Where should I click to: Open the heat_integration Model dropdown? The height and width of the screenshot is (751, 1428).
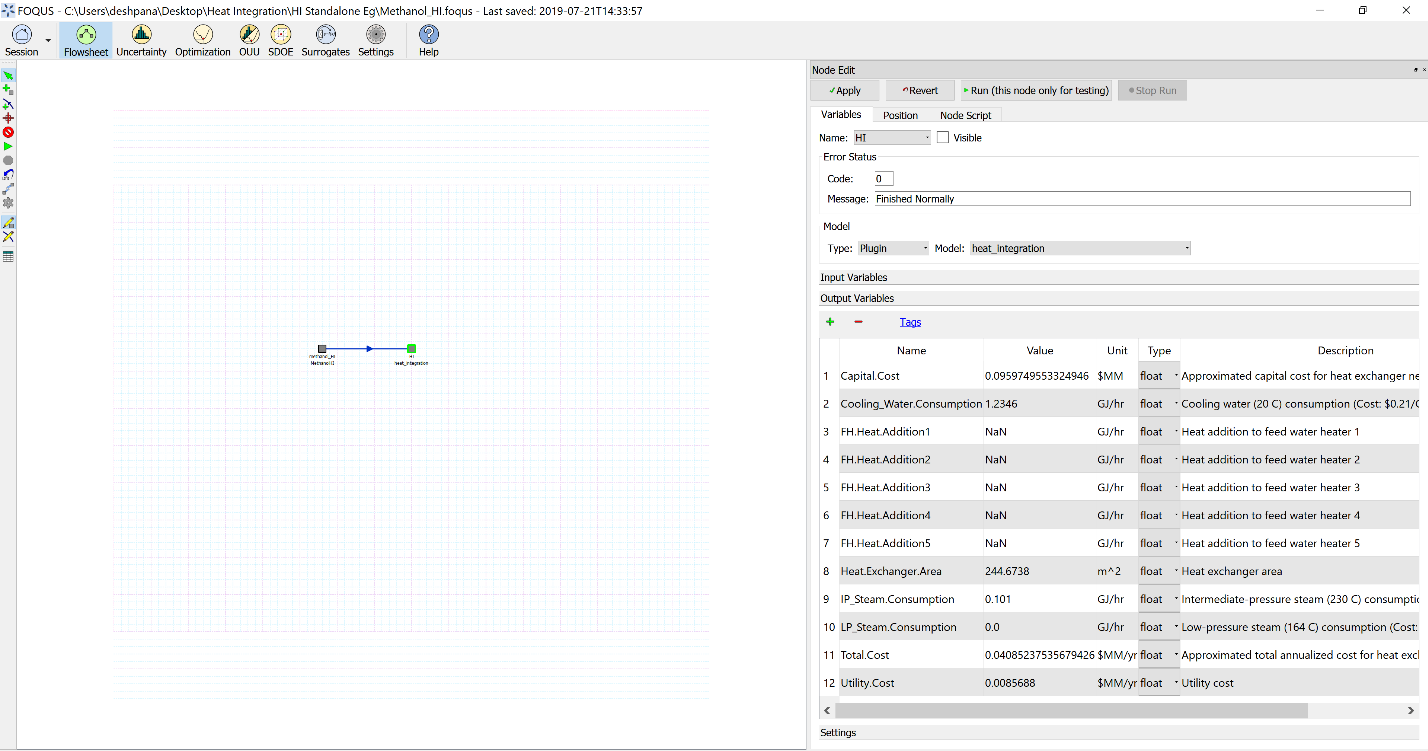[x=1080, y=247]
